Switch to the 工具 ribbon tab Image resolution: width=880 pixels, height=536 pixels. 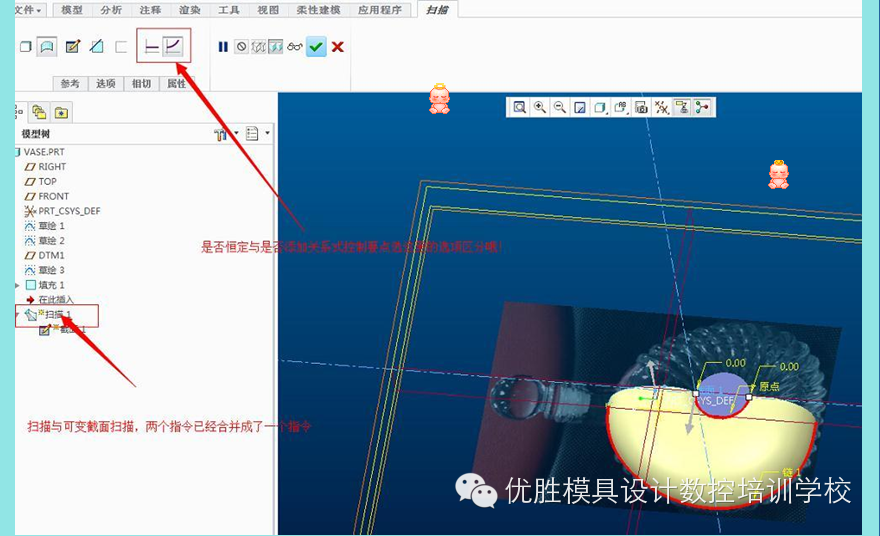[229, 10]
